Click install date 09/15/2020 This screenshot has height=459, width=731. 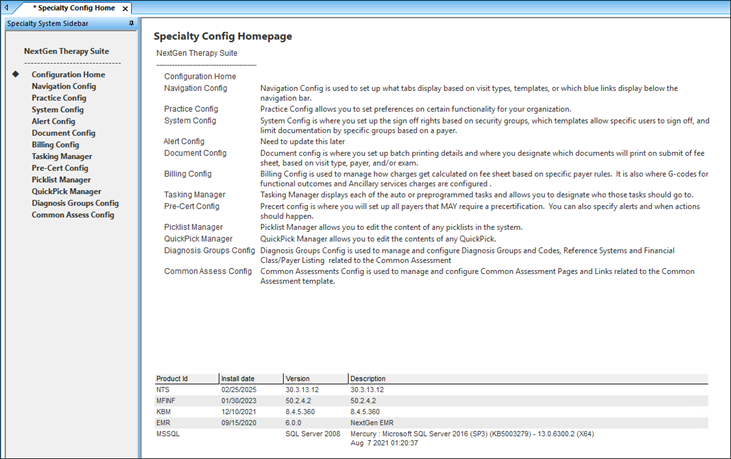(239, 423)
